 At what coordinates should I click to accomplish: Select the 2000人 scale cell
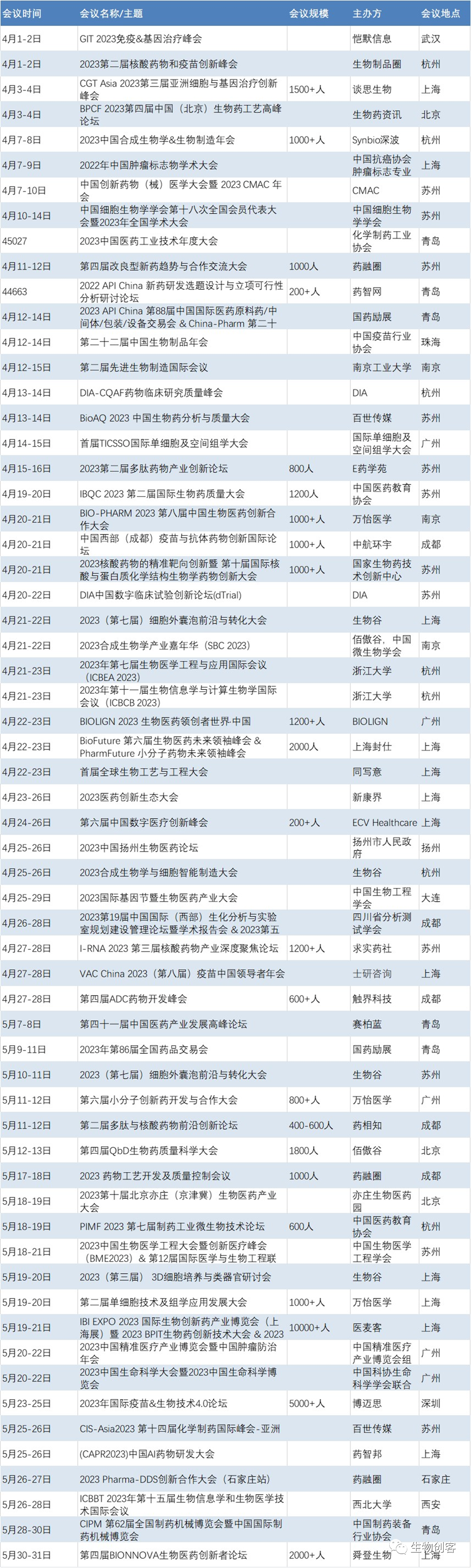point(304,746)
